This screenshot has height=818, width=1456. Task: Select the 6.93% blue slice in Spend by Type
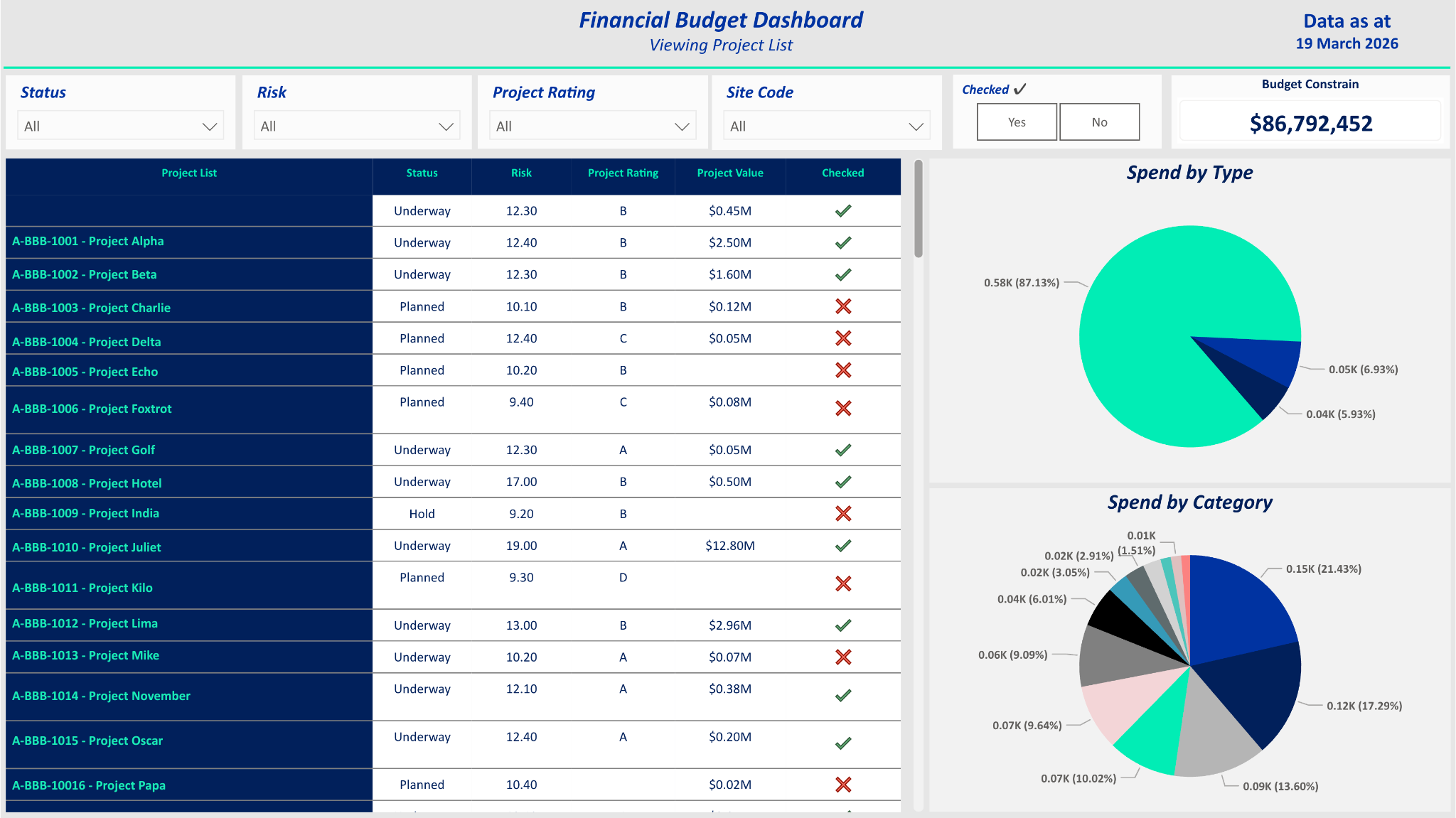(1265, 357)
